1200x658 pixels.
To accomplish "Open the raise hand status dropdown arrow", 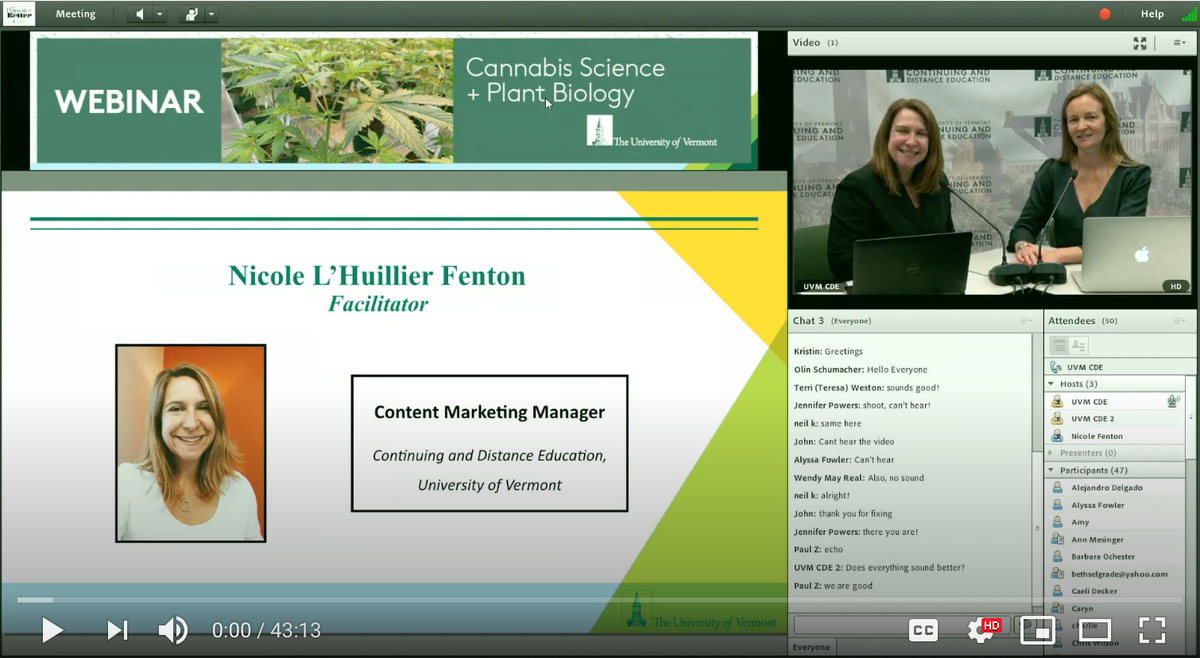I will (211, 14).
